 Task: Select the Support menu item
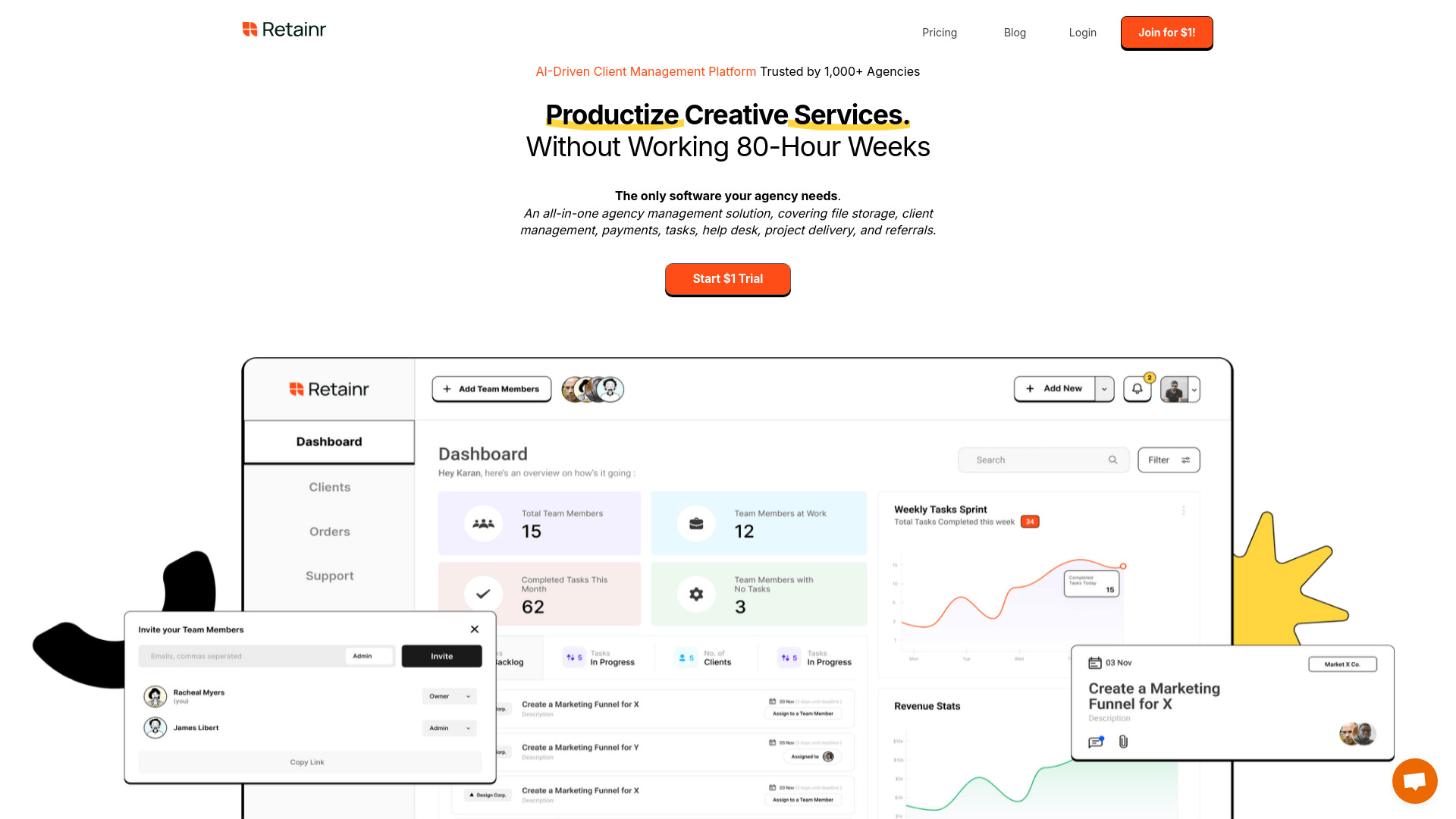[330, 575]
